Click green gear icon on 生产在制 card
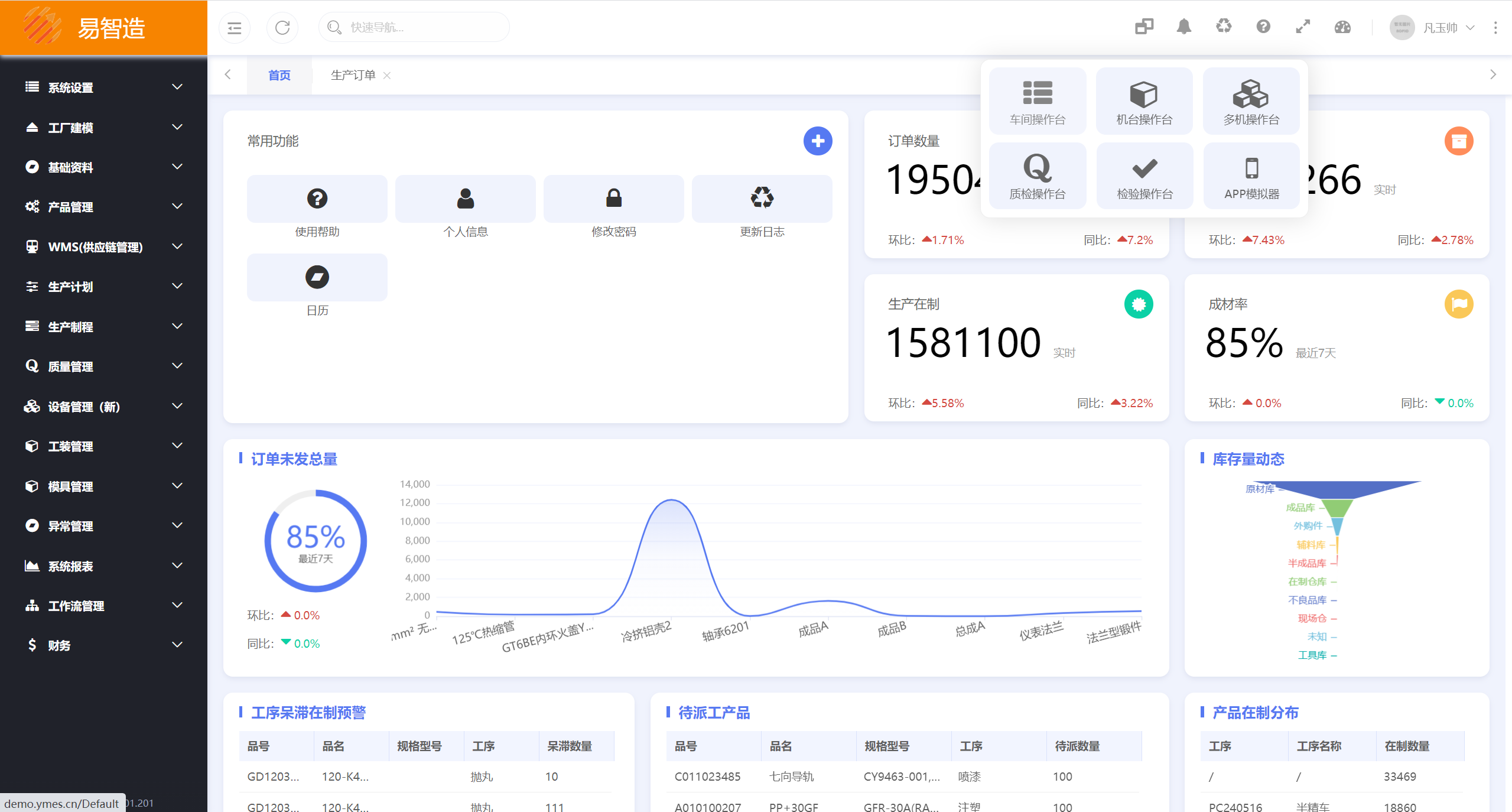Image resolution: width=1512 pixels, height=812 pixels. pyautogui.click(x=1139, y=304)
